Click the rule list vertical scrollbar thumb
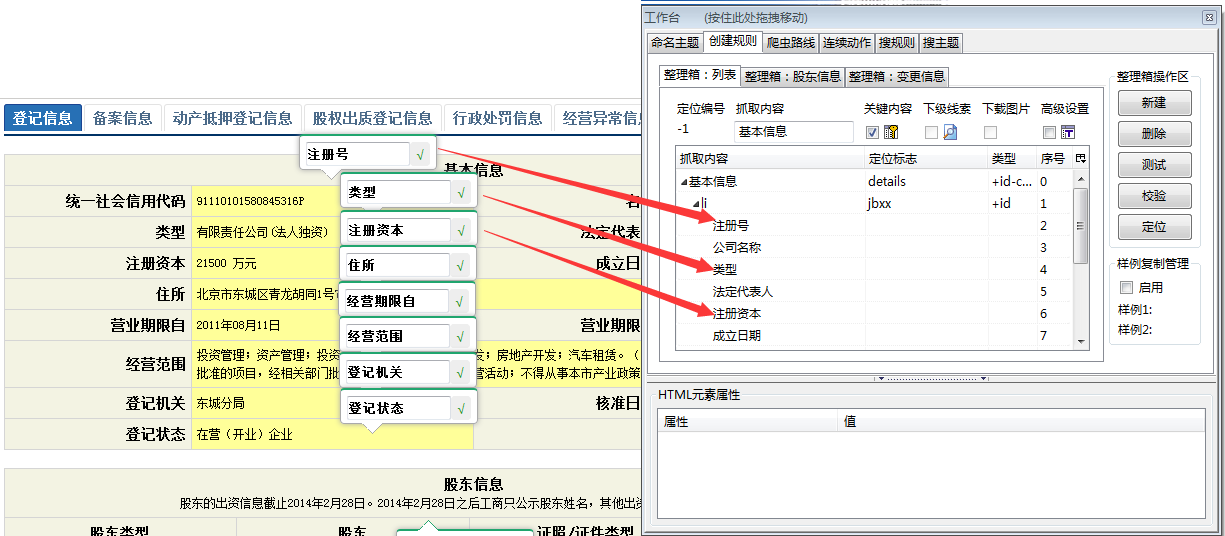 [1080, 226]
